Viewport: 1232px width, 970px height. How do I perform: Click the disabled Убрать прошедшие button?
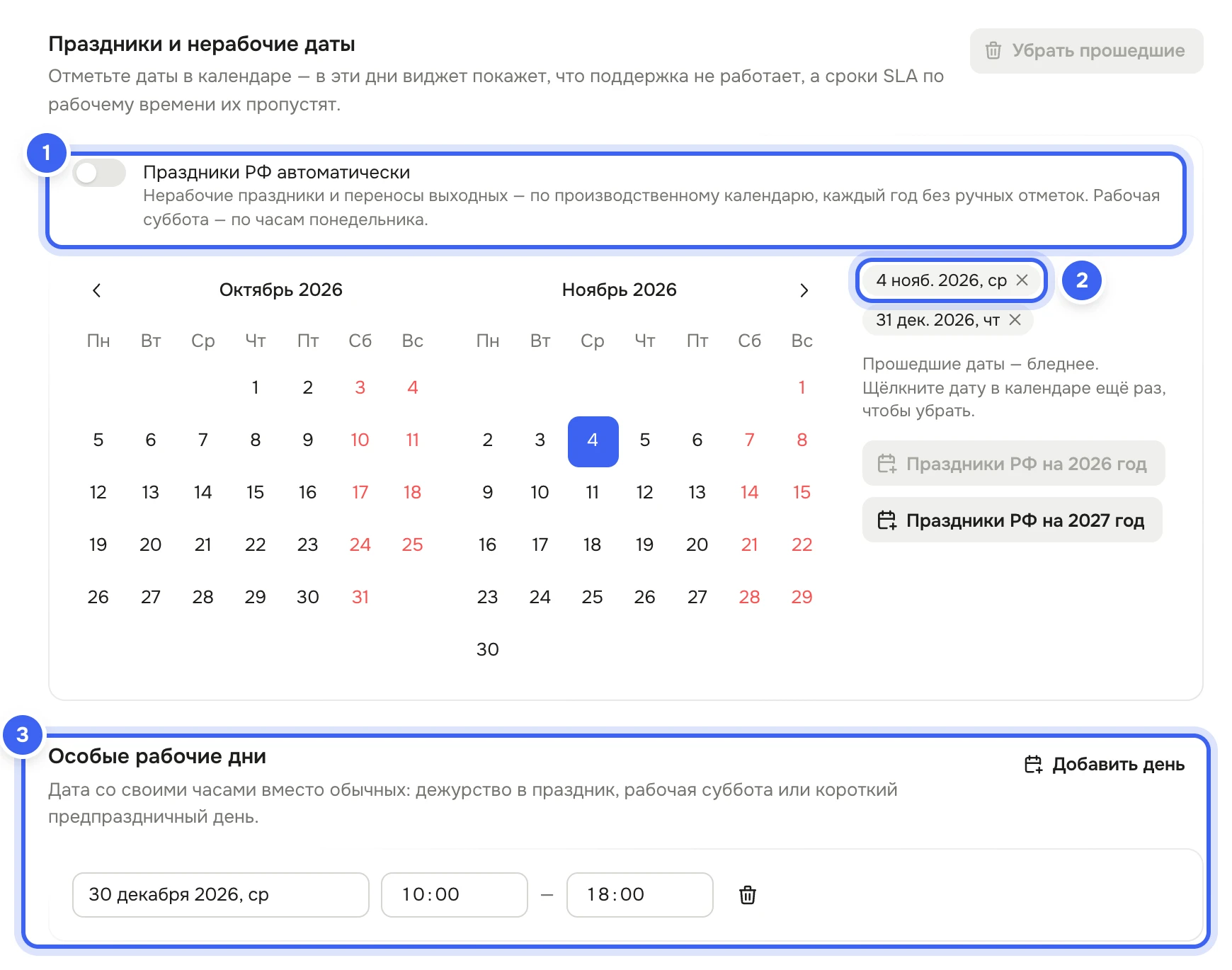pyautogui.click(x=1086, y=51)
